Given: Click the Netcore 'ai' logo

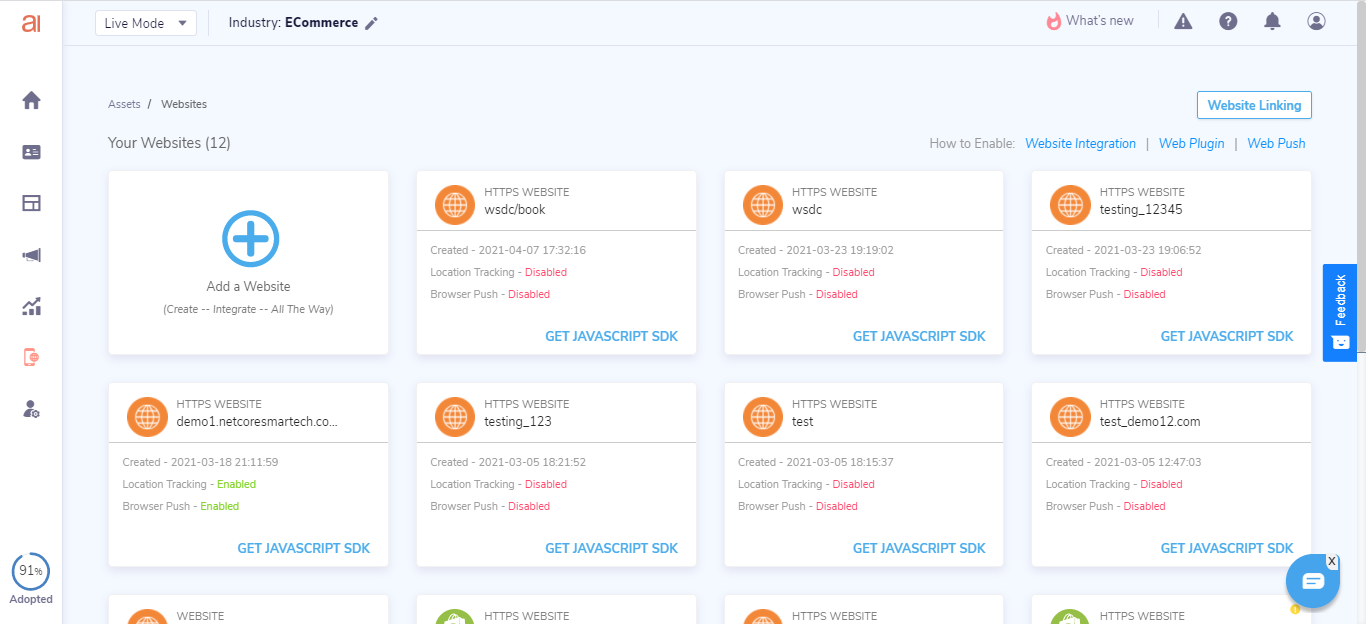Looking at the screenshot, I should 31,22.
